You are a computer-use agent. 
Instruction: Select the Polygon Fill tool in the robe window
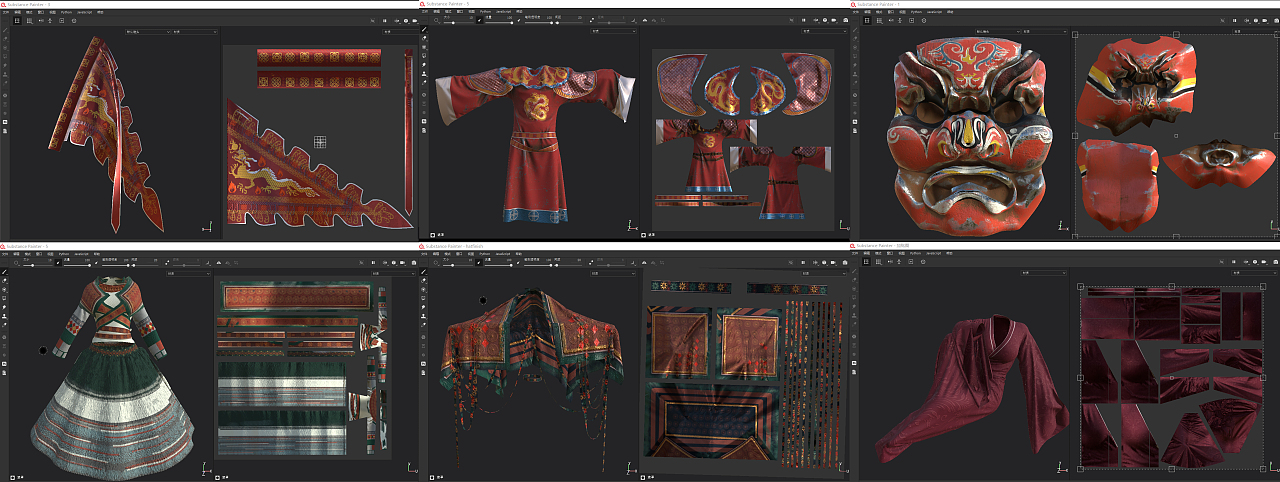pos(424,56)
